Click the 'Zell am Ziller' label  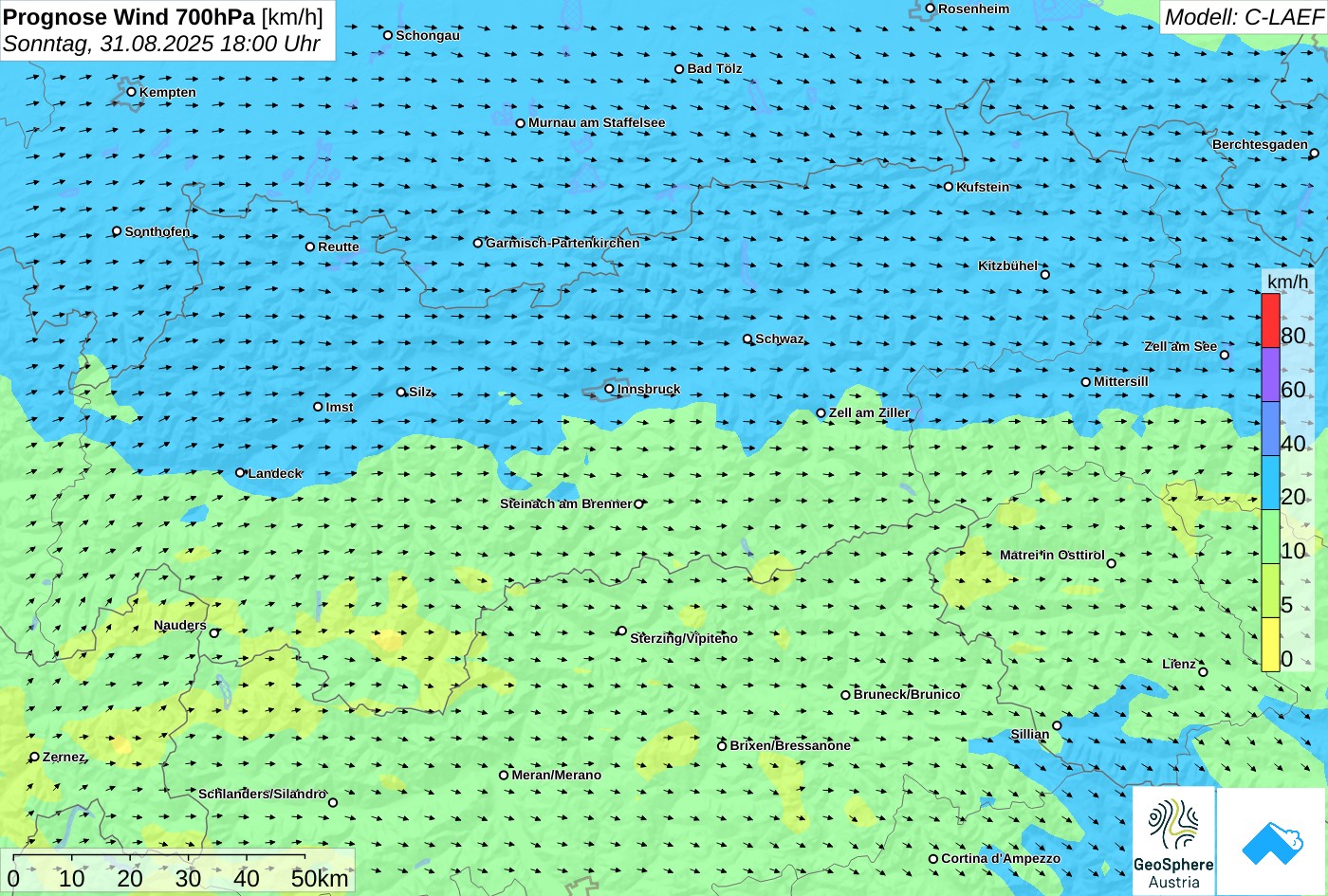tap(869, 412)
